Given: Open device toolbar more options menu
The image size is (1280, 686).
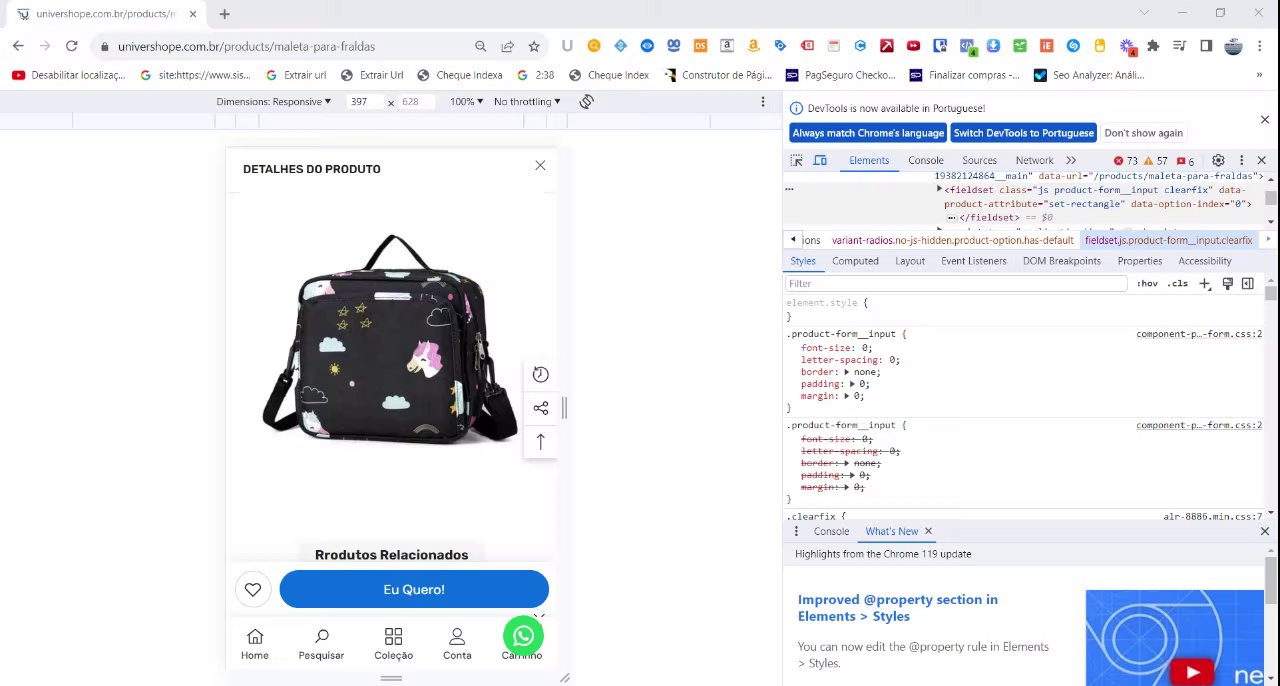Looking at the screenshot, I should tap(763, 101).
